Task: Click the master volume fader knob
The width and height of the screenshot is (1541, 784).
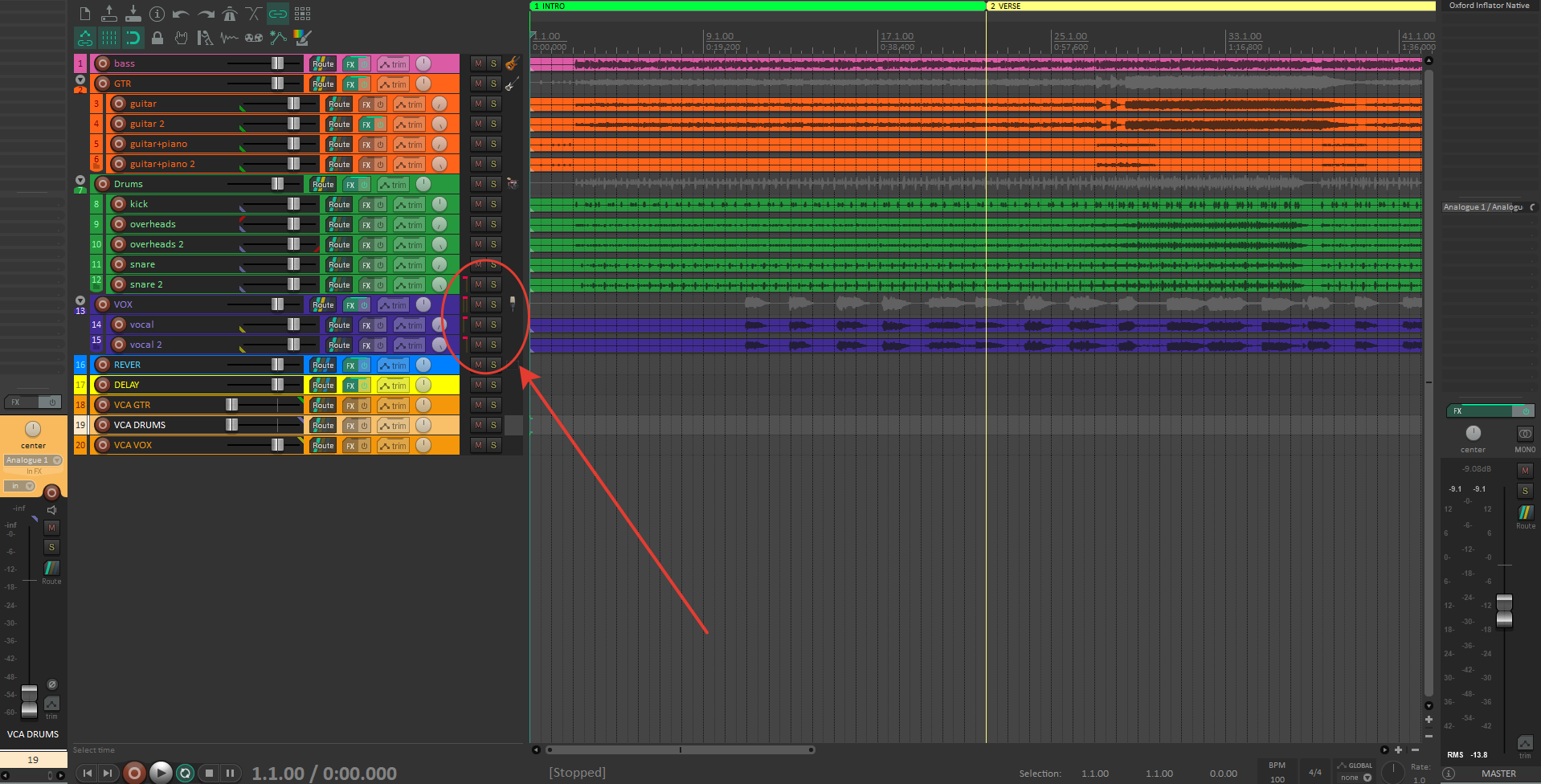Action: click(x=1504, y=610)
